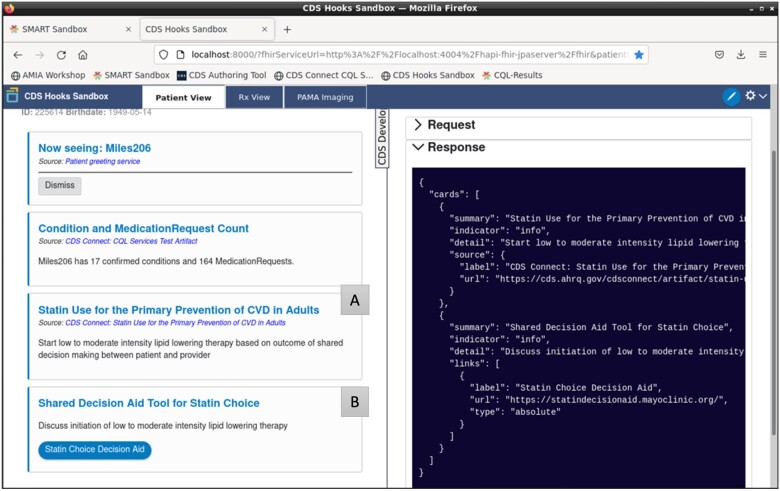Click the statindecisionaid.mayoclinic.org URL in JSON
The width and height of the screenshot is (780, 491).
[614, 400]
